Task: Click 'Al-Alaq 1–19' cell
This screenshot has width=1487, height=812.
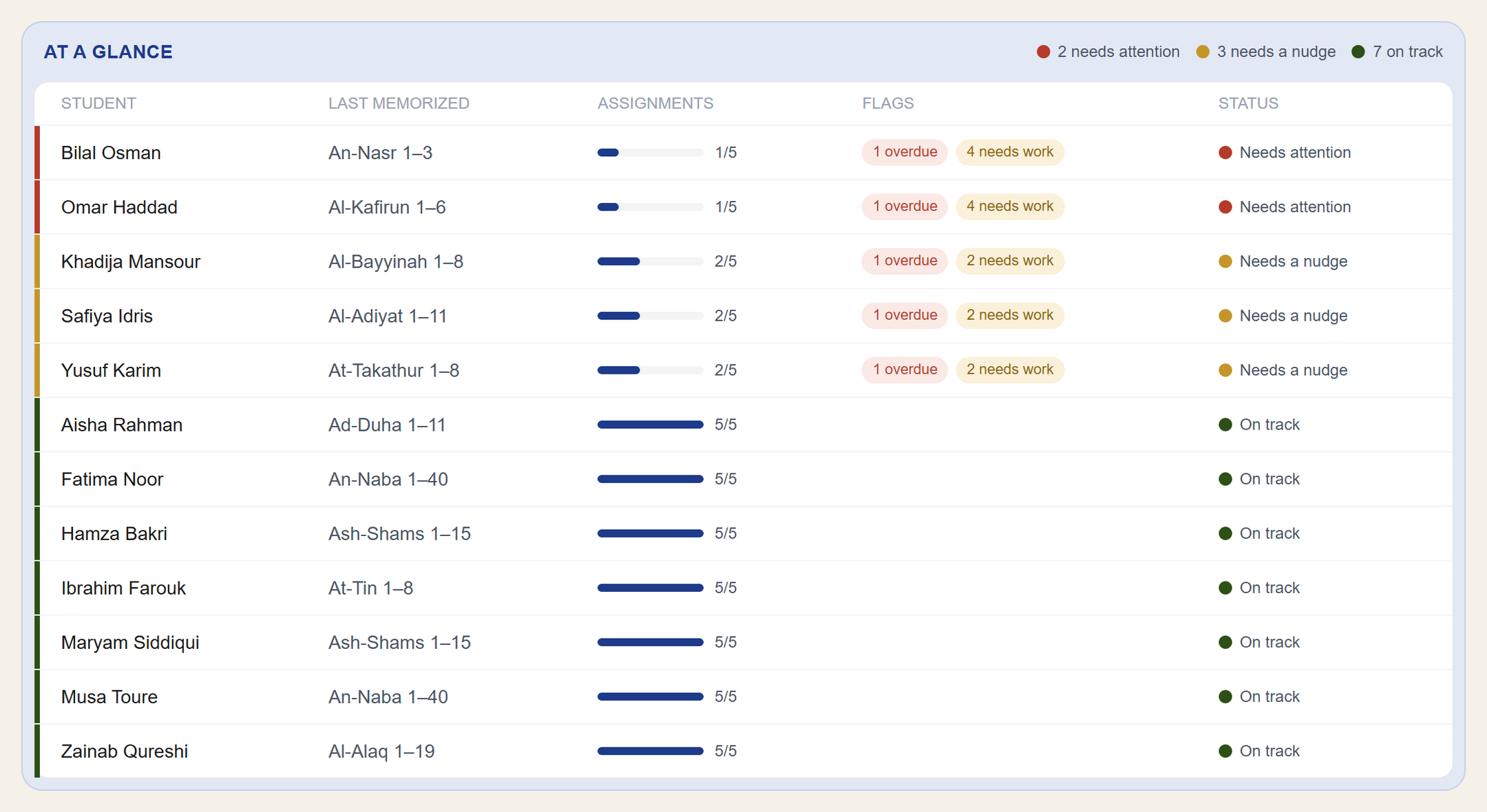Action: tap(381, 751)
